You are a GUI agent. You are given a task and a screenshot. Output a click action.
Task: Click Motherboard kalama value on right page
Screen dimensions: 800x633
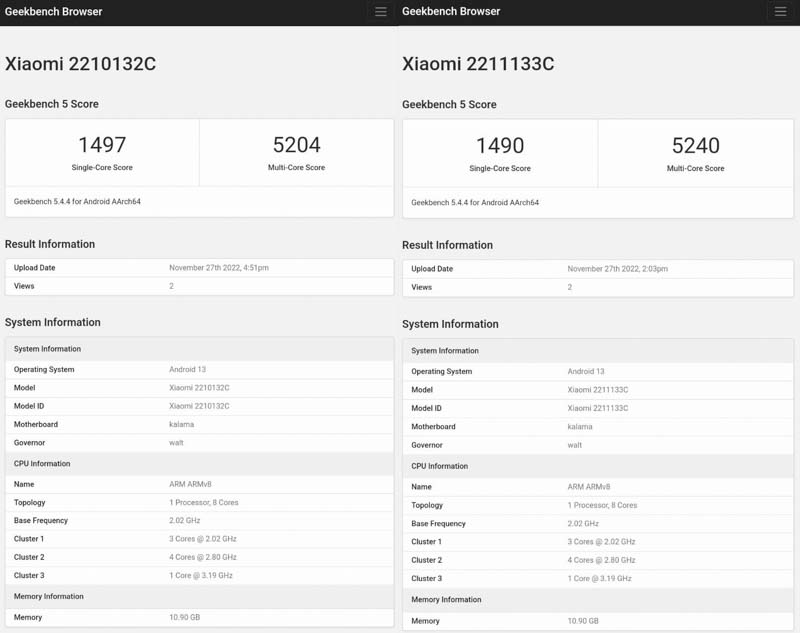point(580,426)
